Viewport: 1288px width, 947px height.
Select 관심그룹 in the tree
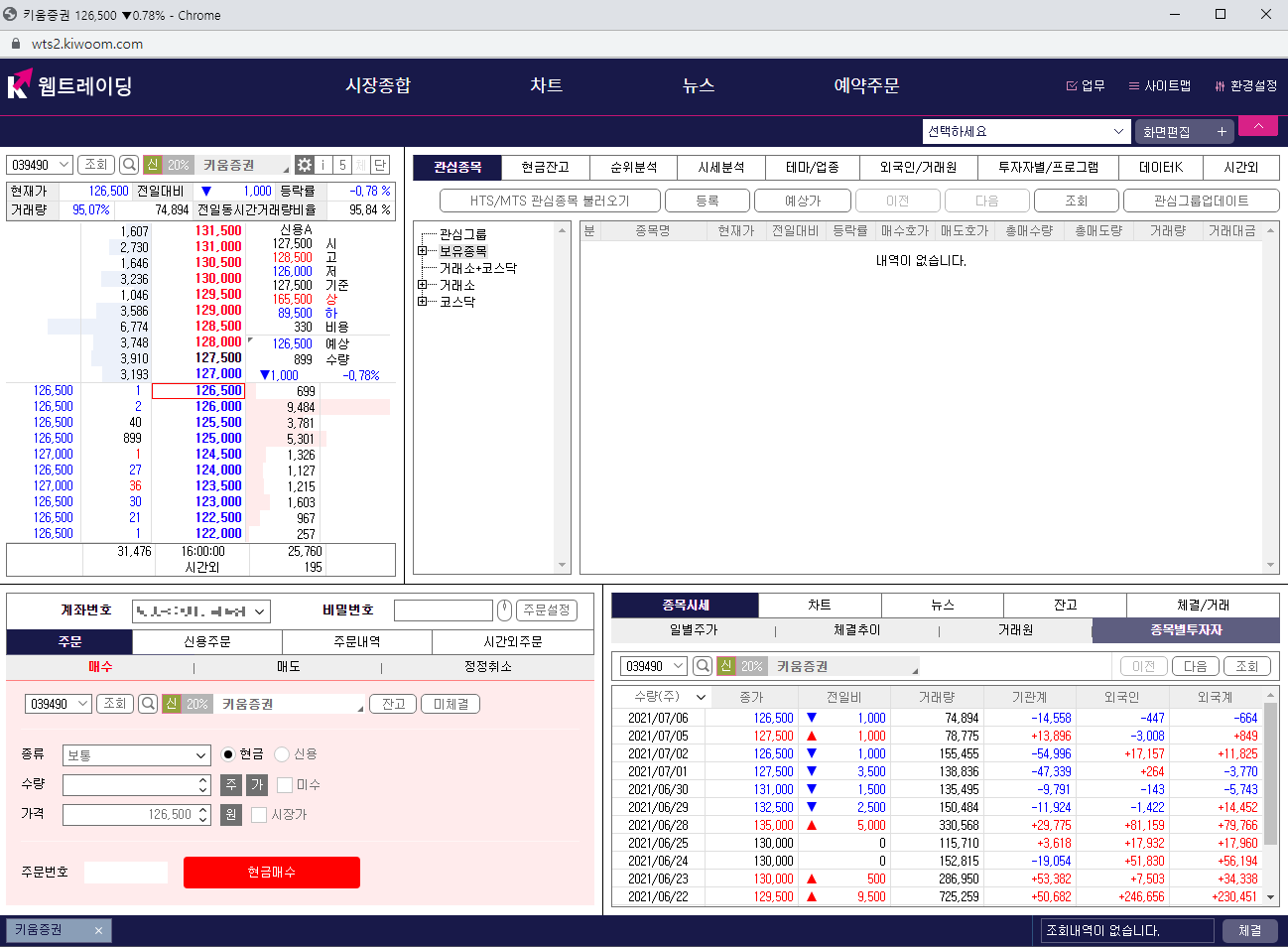tap(462, 234)
